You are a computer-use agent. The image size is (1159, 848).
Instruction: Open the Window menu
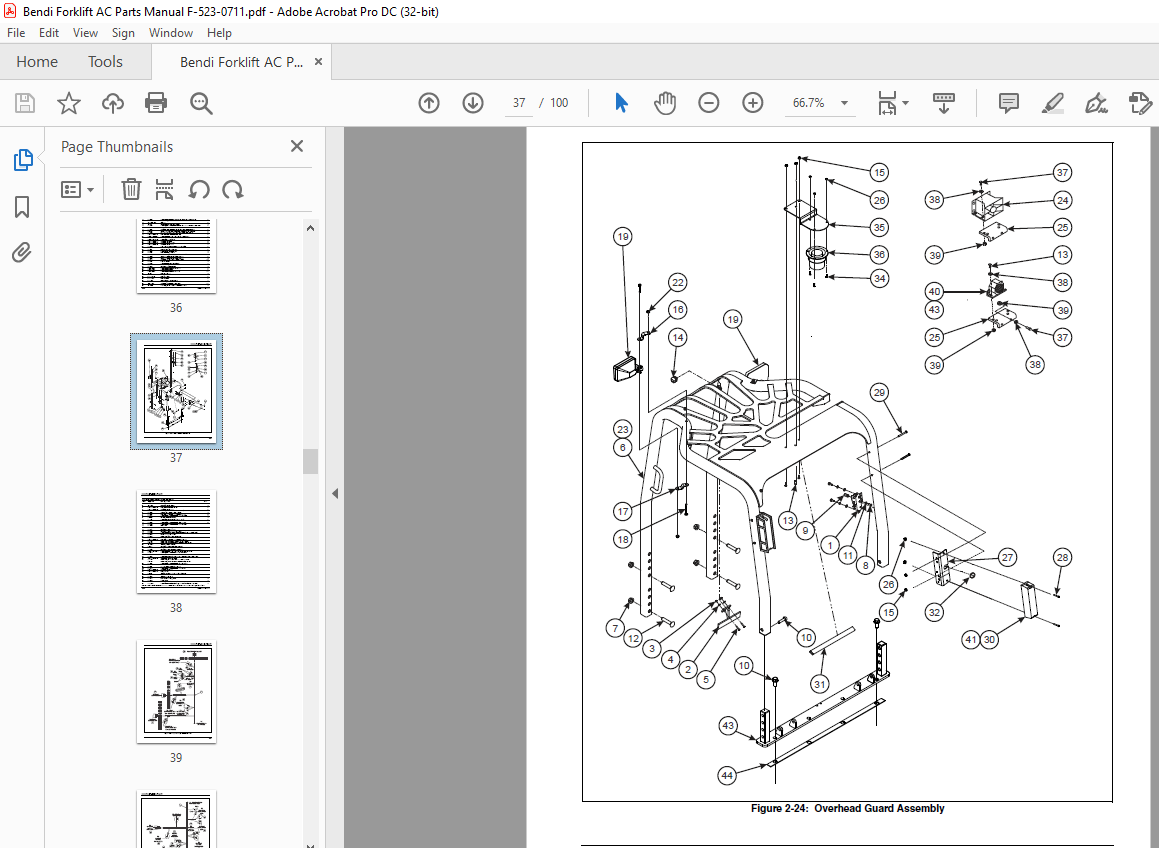(x=171, y=33)
